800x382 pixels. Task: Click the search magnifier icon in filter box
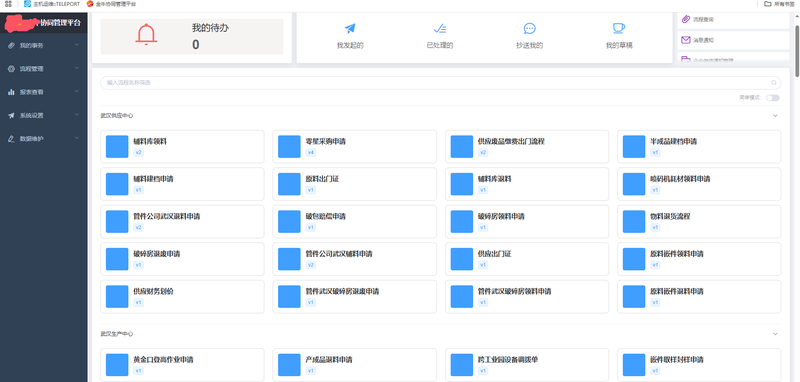click(x=774, y=83)
